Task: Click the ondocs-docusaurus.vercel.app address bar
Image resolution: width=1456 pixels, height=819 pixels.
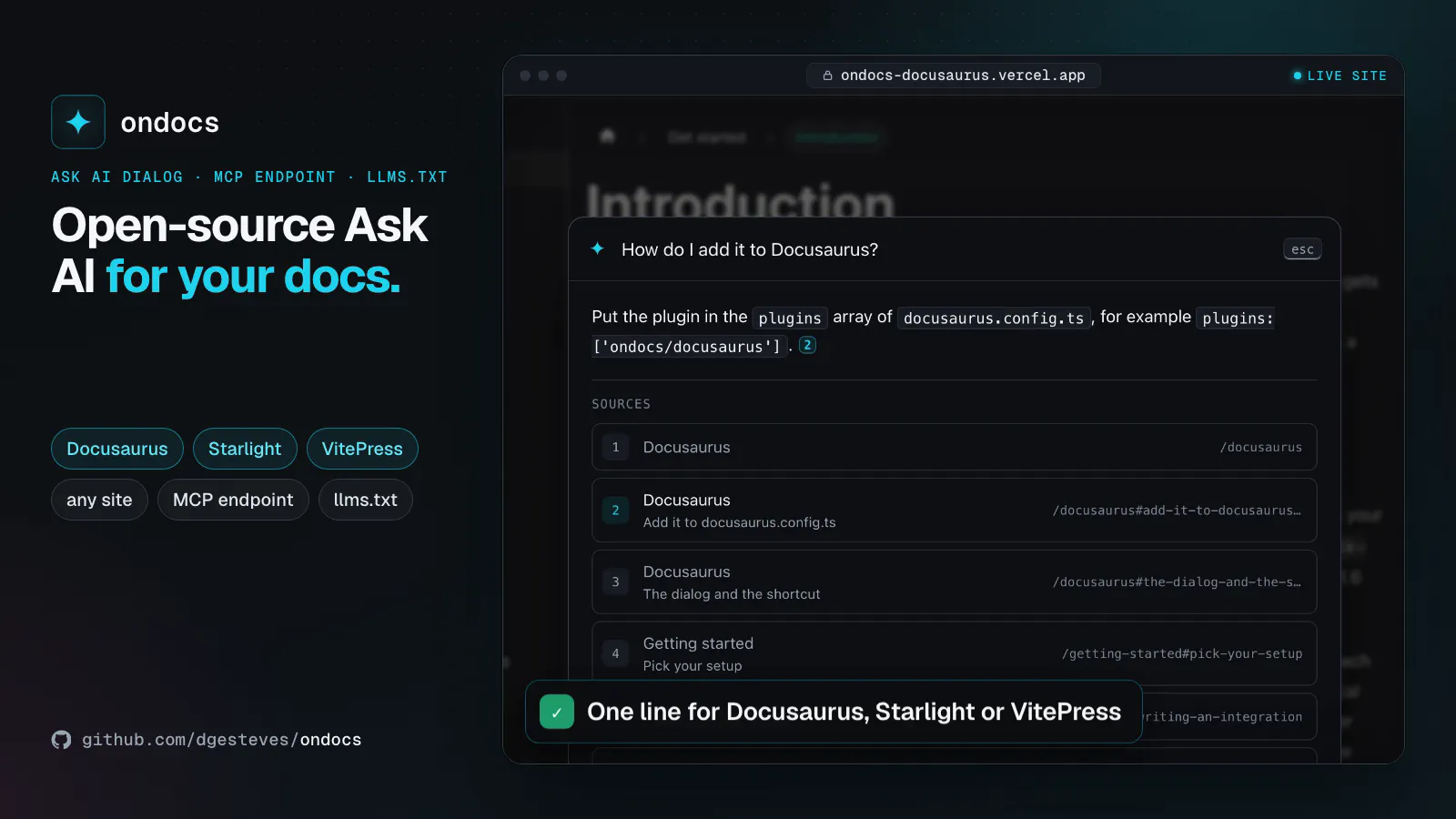Action: coord(954,76)
